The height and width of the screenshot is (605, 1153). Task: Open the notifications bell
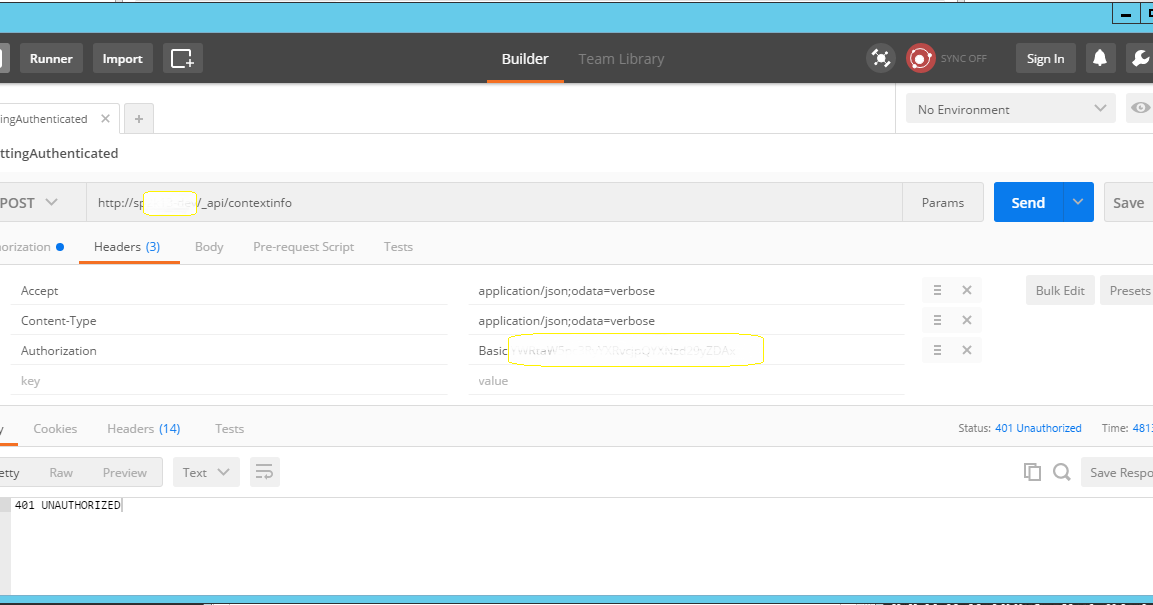[x=1100, y=58]
